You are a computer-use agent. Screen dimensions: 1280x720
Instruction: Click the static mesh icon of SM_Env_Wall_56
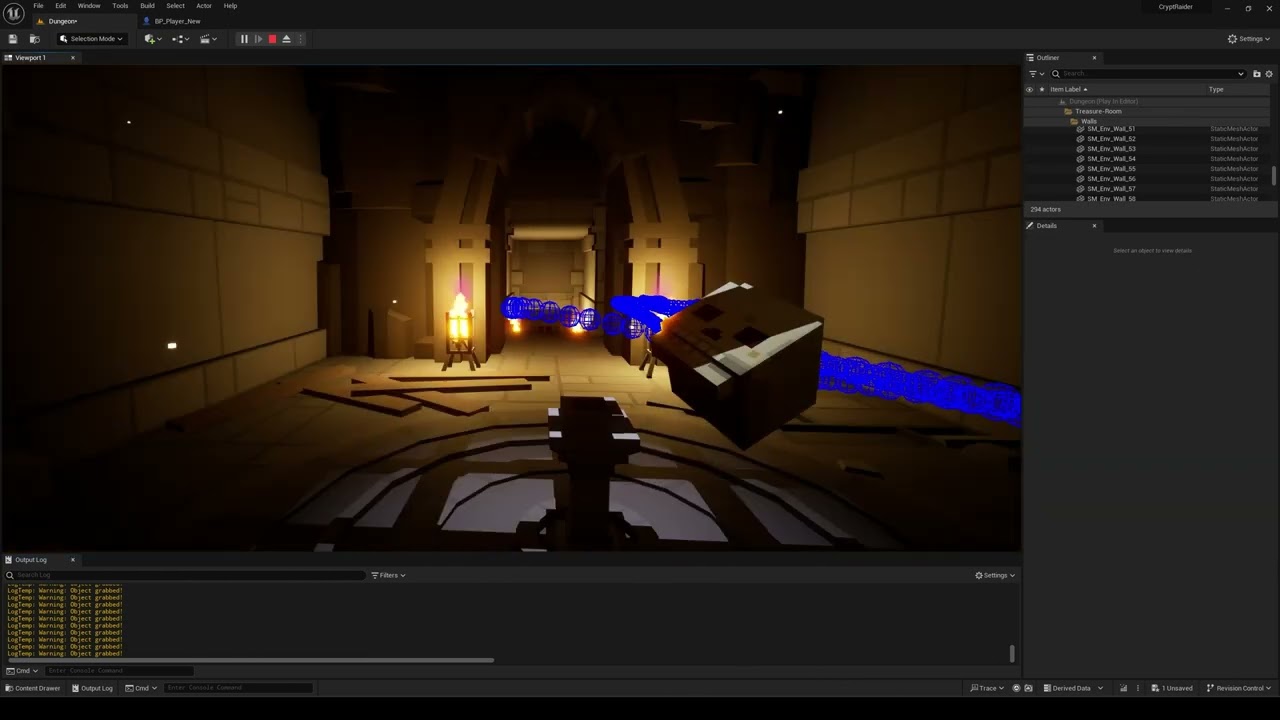(1080, 179)
